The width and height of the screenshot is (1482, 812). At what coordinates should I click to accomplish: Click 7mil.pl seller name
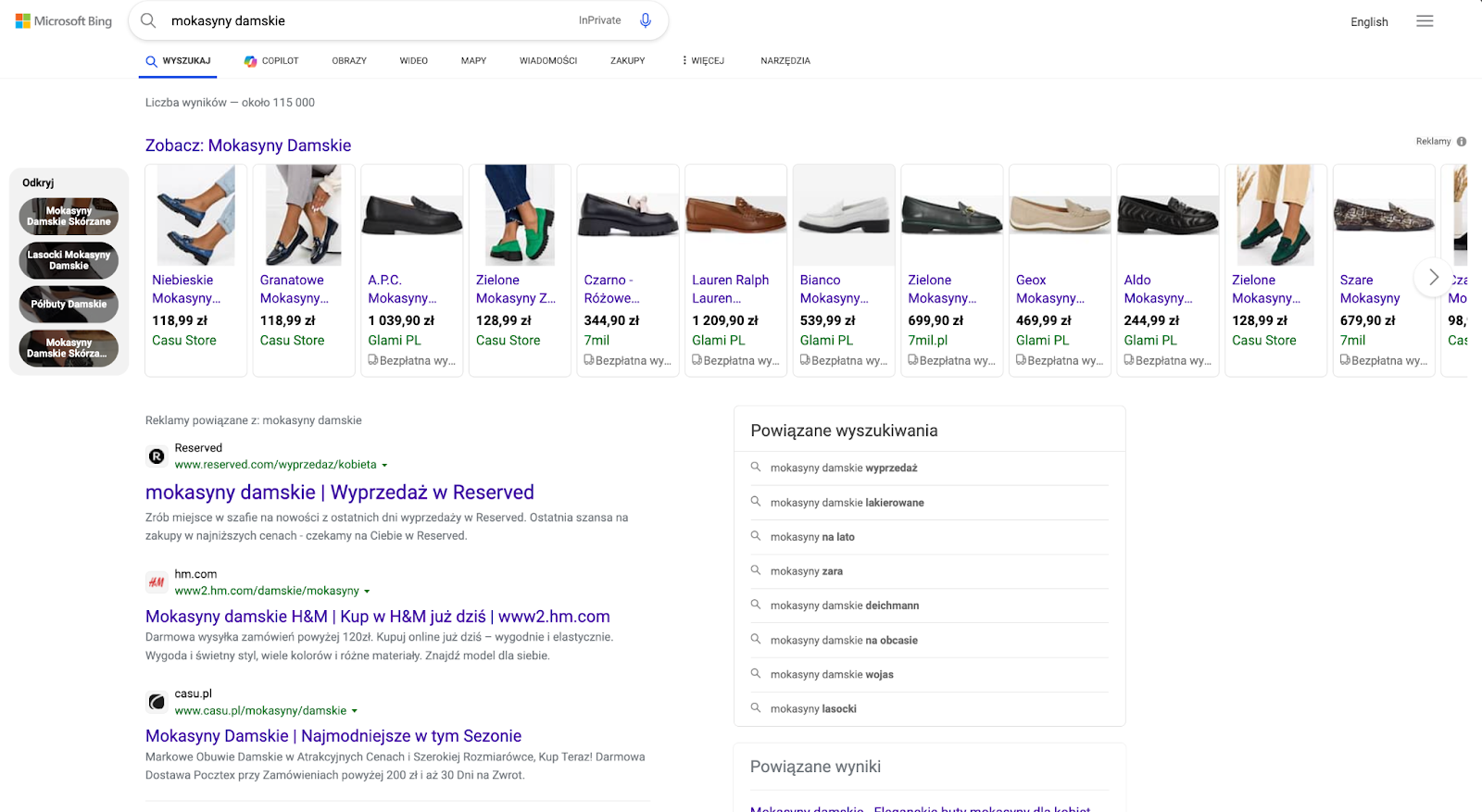point(928,341)
